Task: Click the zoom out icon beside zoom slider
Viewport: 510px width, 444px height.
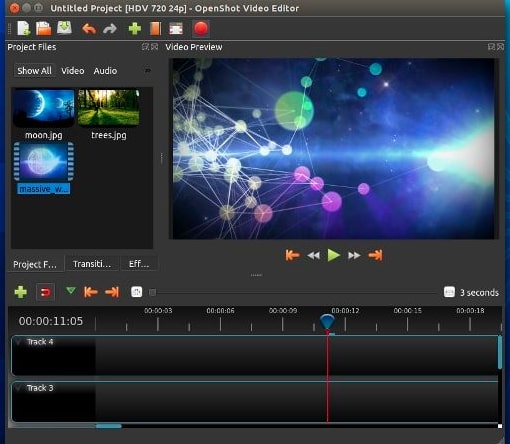Action: [x=137, y=292]
